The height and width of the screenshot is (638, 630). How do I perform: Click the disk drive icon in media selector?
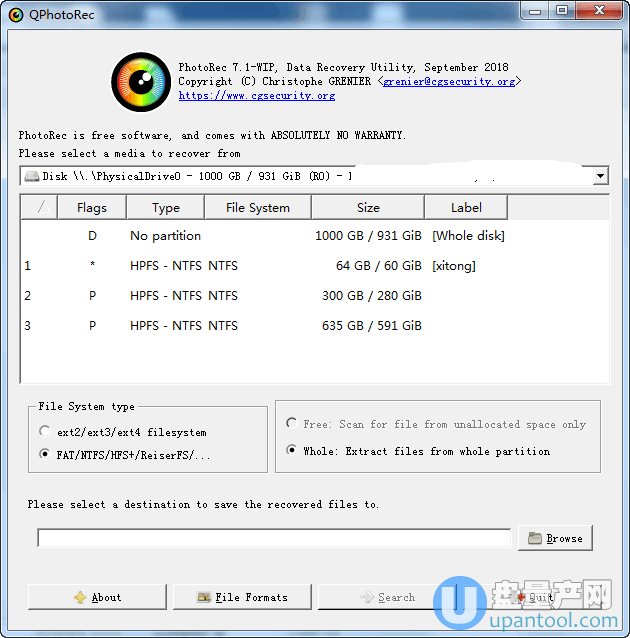coord(31,176)
